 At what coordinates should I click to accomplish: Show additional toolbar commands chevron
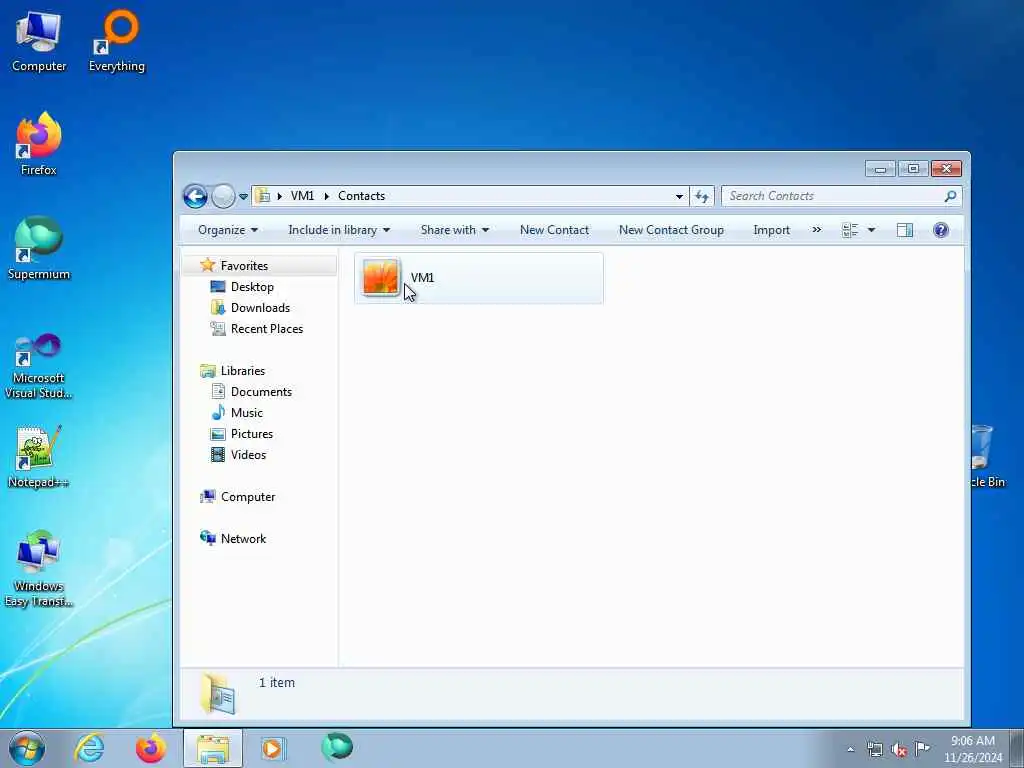pos(816,229)
